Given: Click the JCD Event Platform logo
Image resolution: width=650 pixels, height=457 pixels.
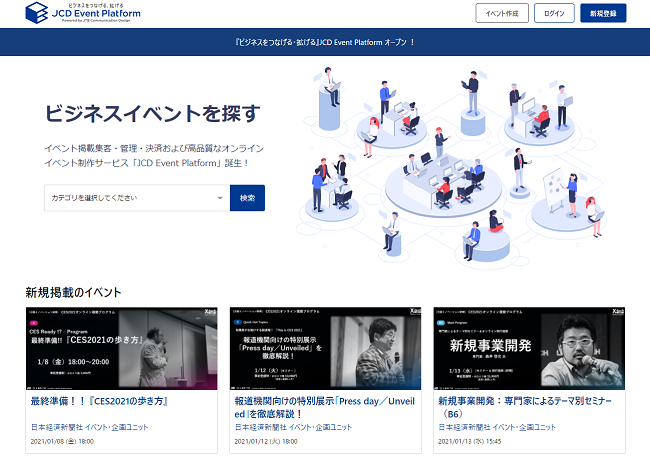Looking at the screenshot, I should click(x=83, y=12).
